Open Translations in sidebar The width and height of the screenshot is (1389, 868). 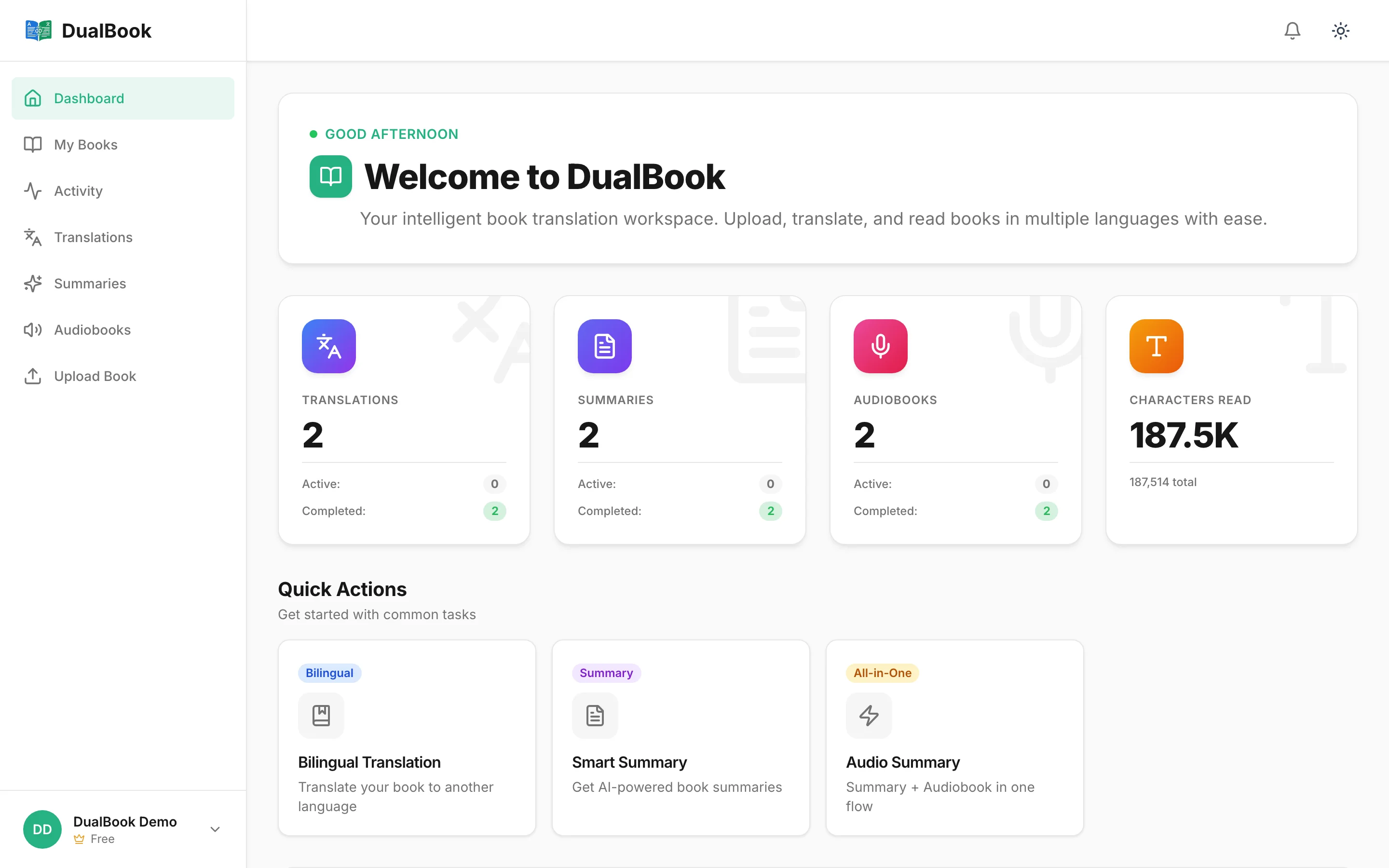[123, 237]
